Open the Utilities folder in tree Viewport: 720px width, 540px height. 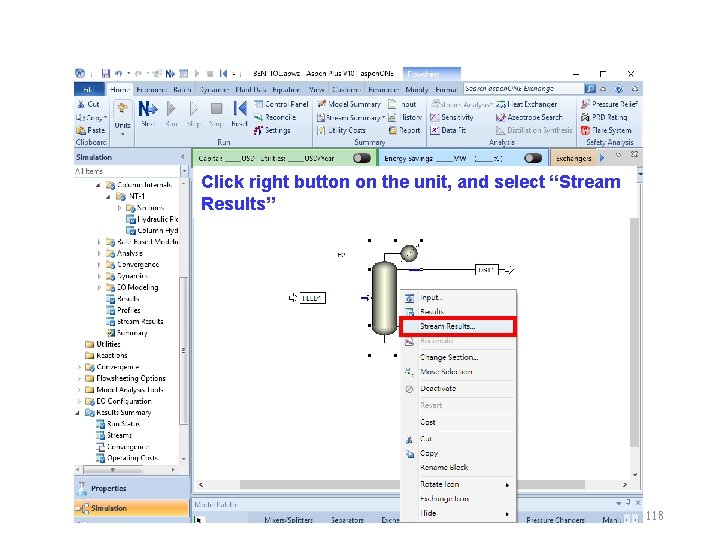coord(103,344)
